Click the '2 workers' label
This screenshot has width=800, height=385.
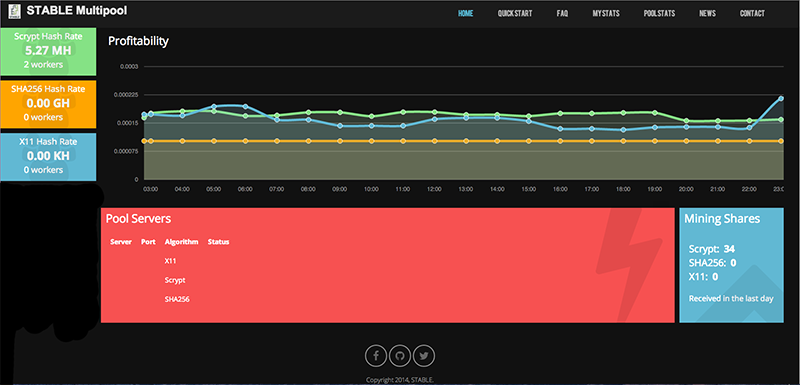pyautogui.click(x=43, y=65)
